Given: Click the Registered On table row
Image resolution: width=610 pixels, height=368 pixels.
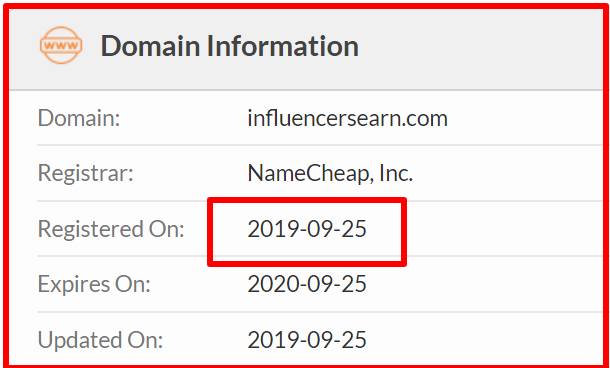Looking at the screenshot, I should 320,229.
